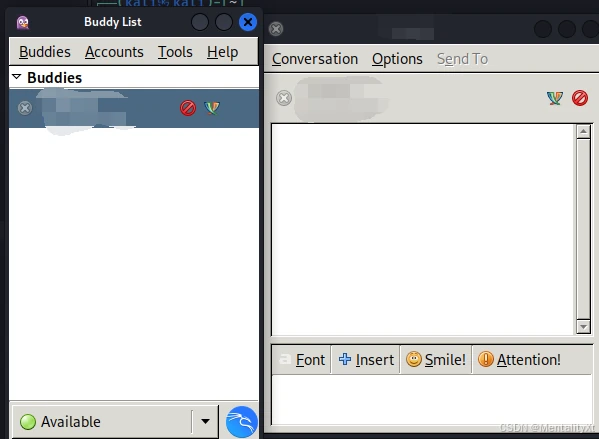Click the red blocked icon in buddy row

click(188, 108)
